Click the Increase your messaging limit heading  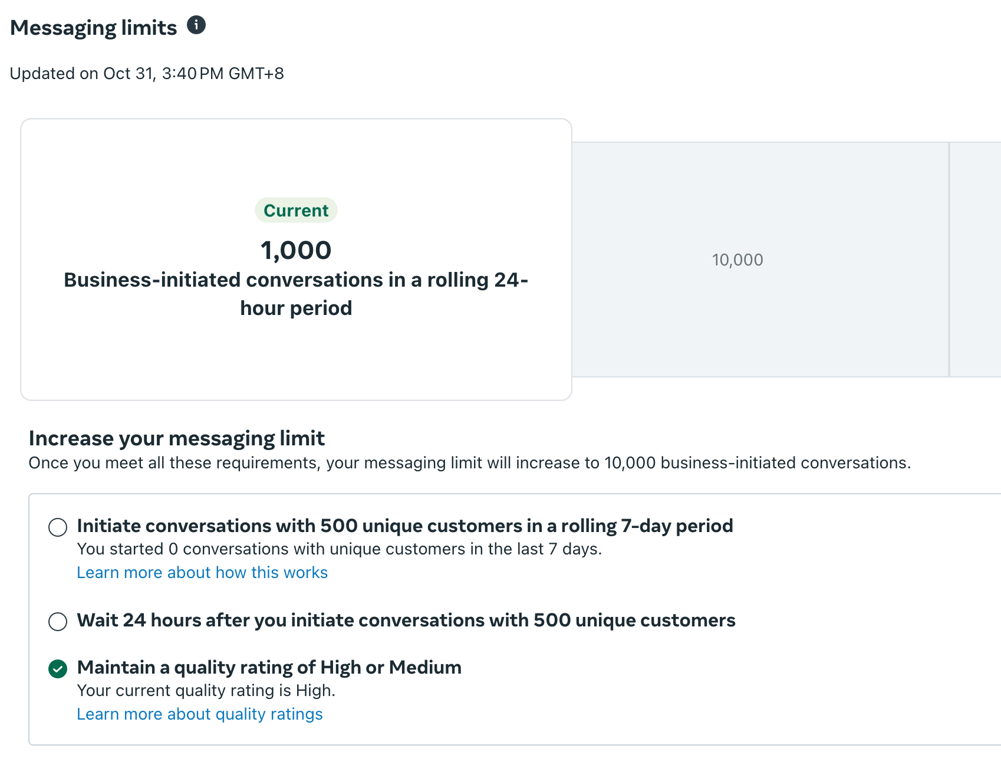pos(177,438)
